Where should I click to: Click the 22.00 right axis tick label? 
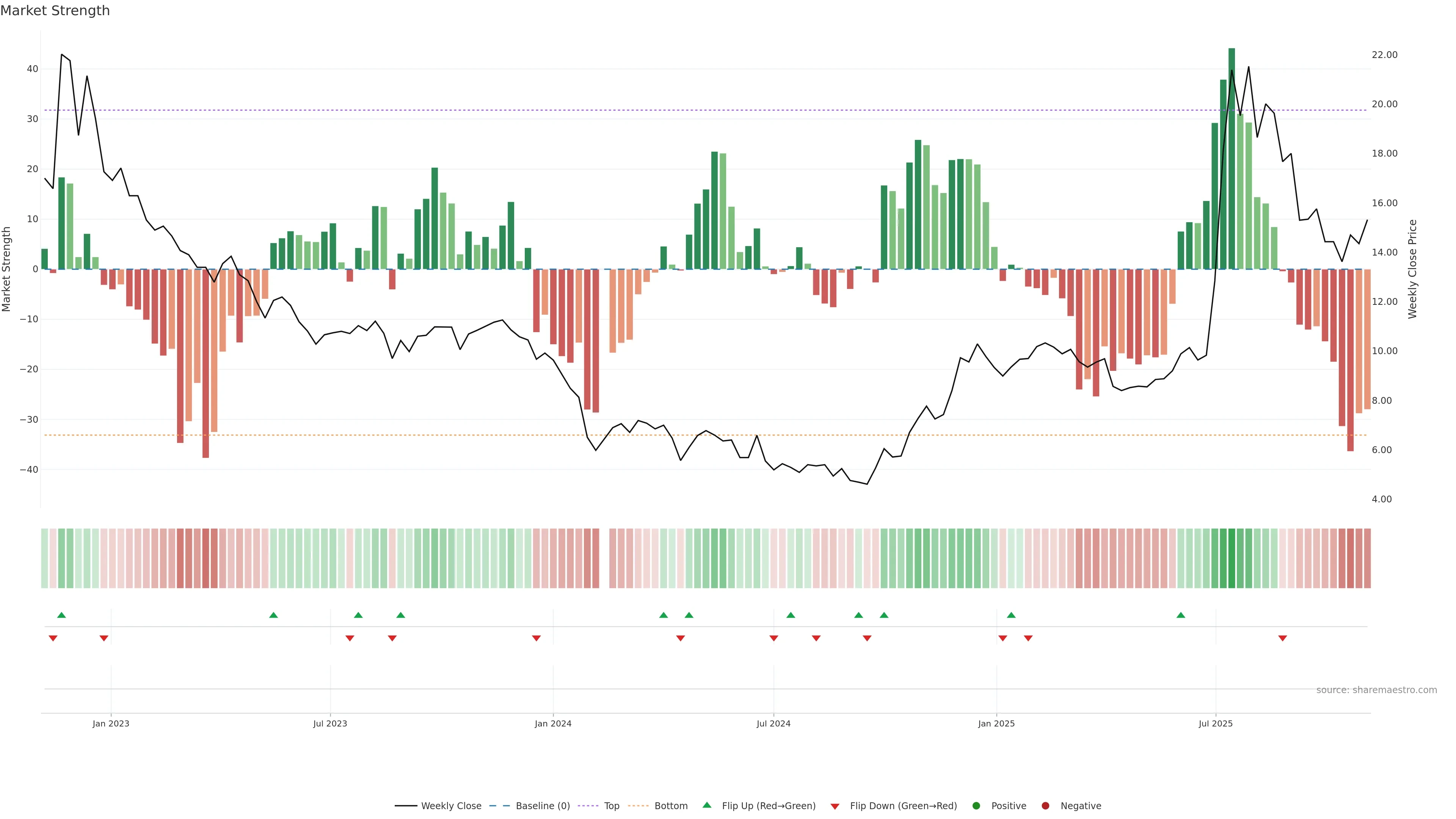(x=1384, y=55)
